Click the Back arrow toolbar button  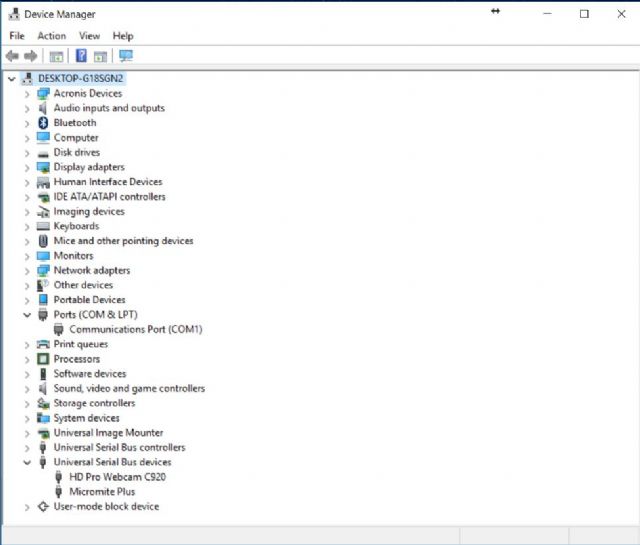point(12,56)
